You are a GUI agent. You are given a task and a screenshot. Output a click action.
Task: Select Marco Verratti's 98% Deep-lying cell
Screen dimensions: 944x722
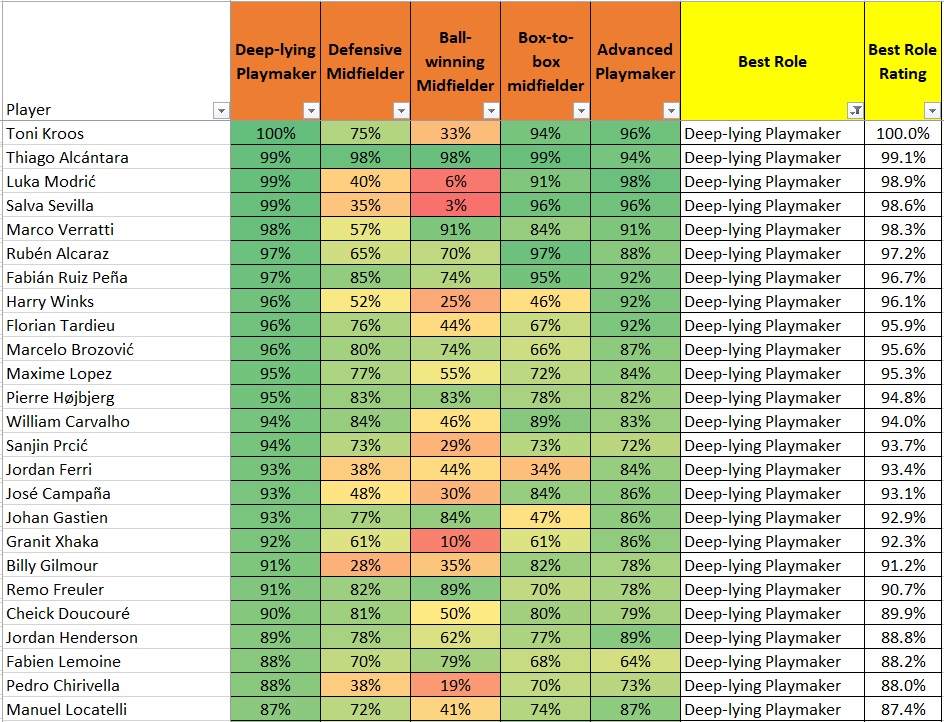(x=275, y=229)
